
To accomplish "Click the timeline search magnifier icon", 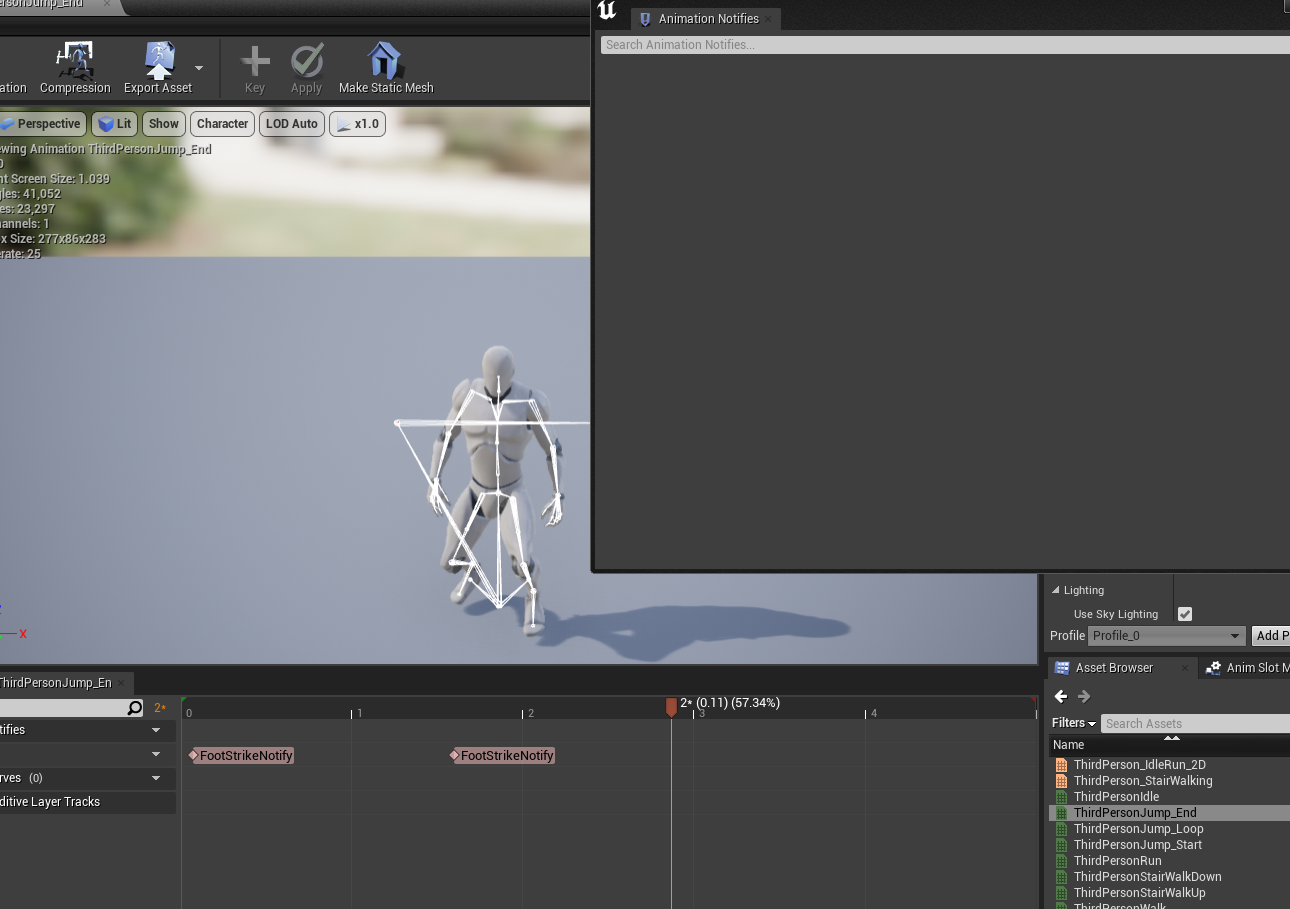I will click(135, 708).
